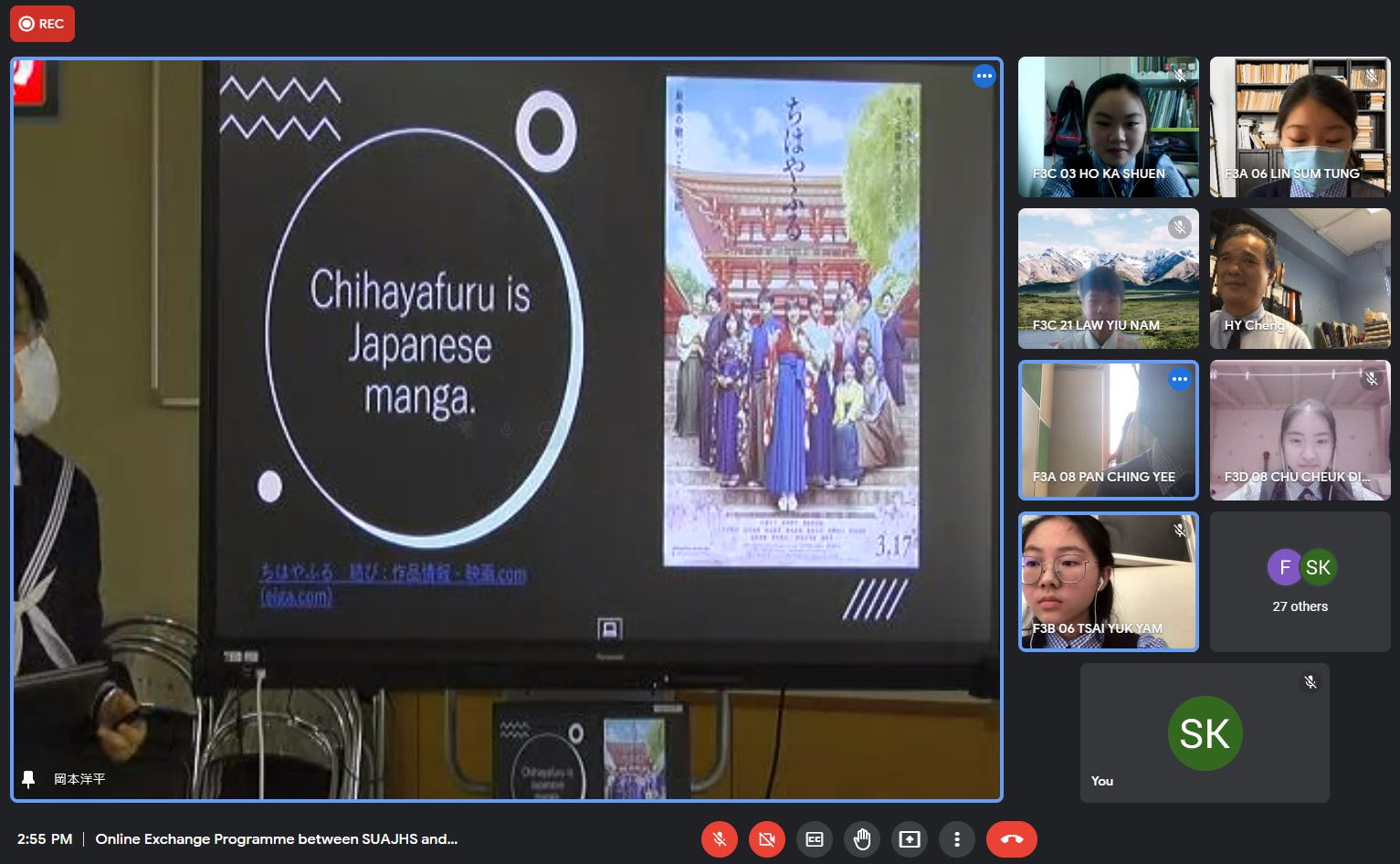The width and height of the screenshot is (1400, 864).
Task: Select the HY Cheng video tile
Action: [1300, 279]
